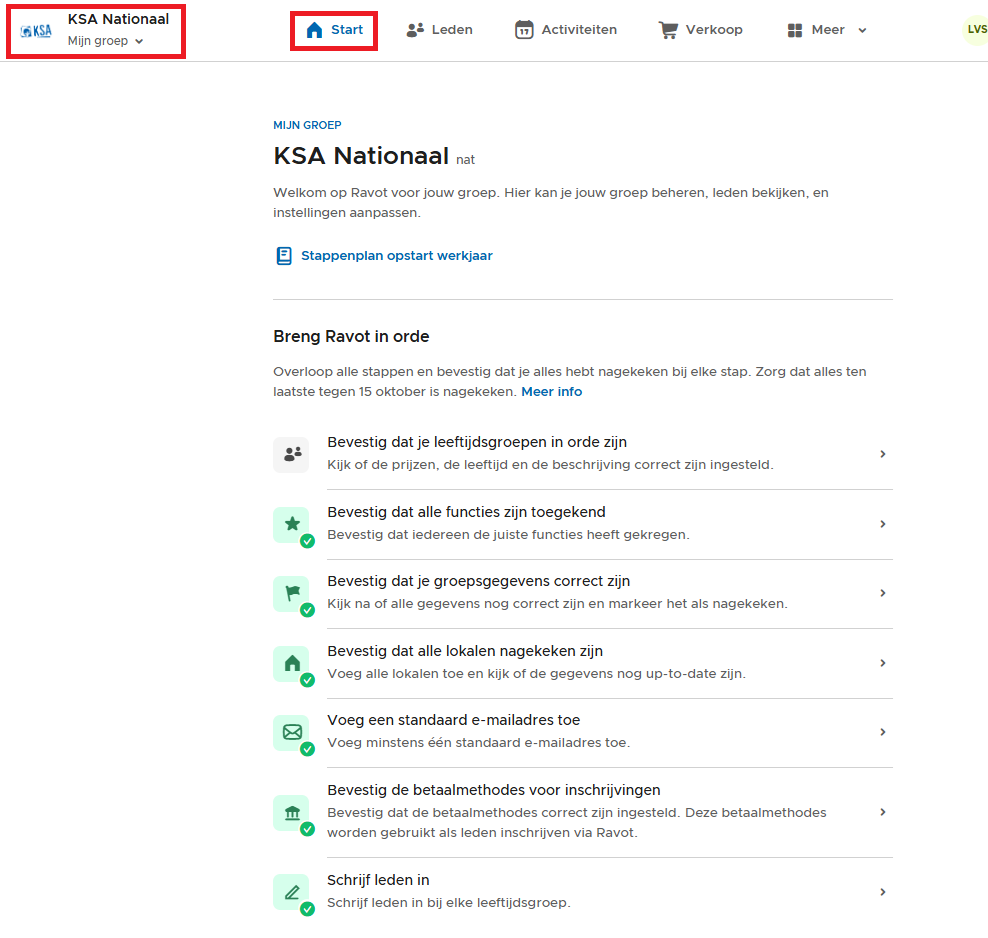The width and height of the screenshot is (988, 938).
Task: Open groepsgegevens step via its chevron
Action: [883, 593]
